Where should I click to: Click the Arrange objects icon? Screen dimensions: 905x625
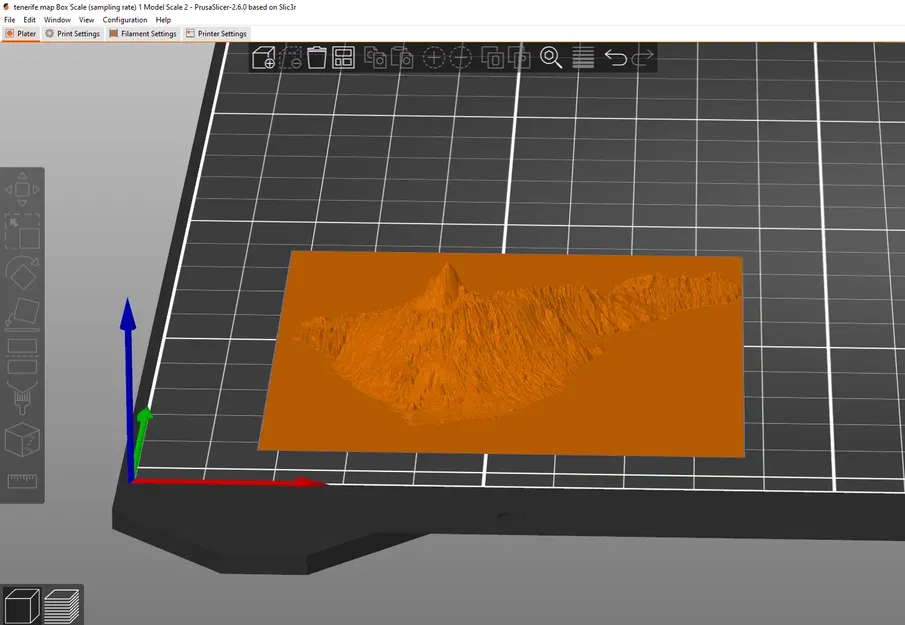pyautogui.click(x=343, y=58)
